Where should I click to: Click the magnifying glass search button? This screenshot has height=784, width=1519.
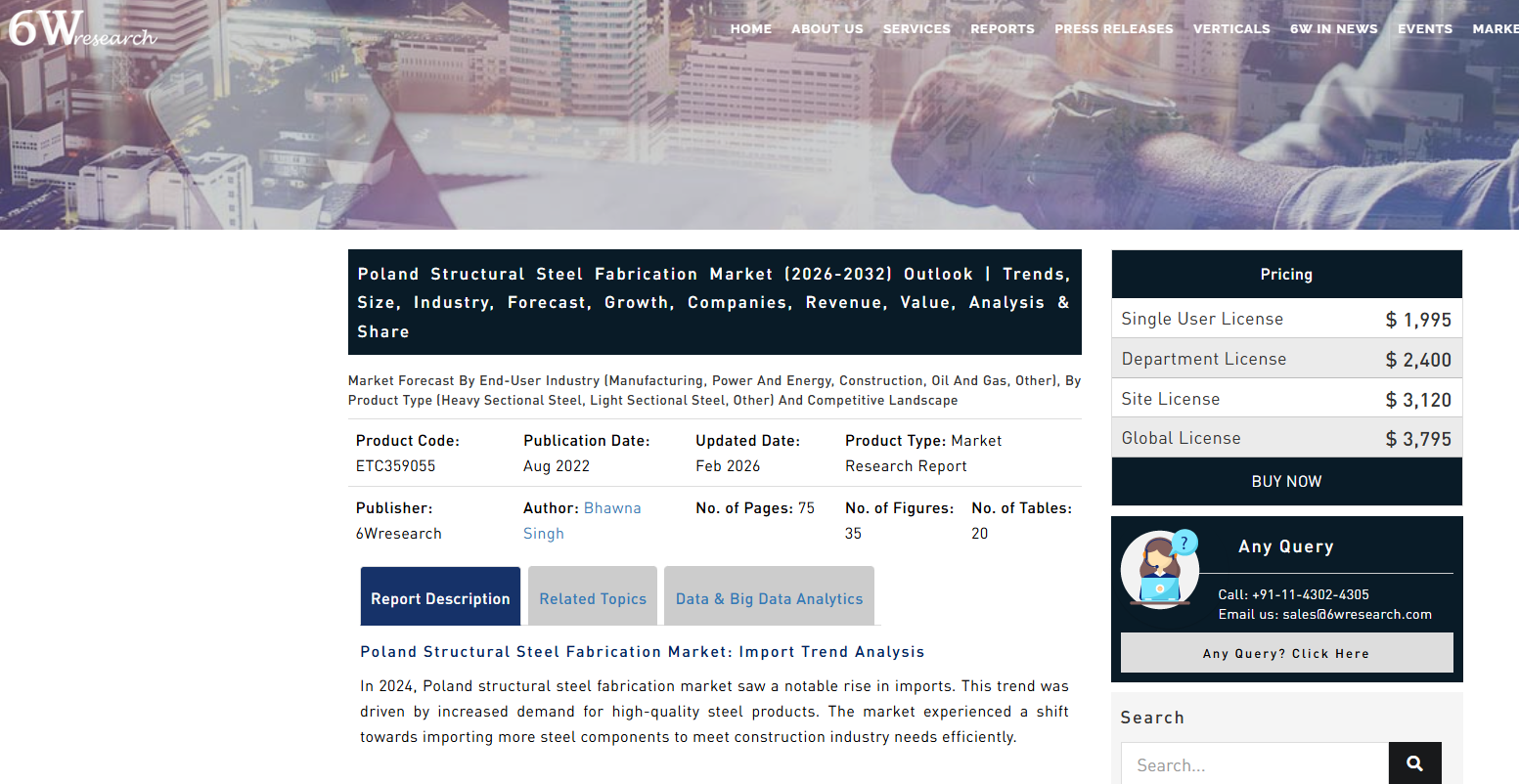[1414, 763]
